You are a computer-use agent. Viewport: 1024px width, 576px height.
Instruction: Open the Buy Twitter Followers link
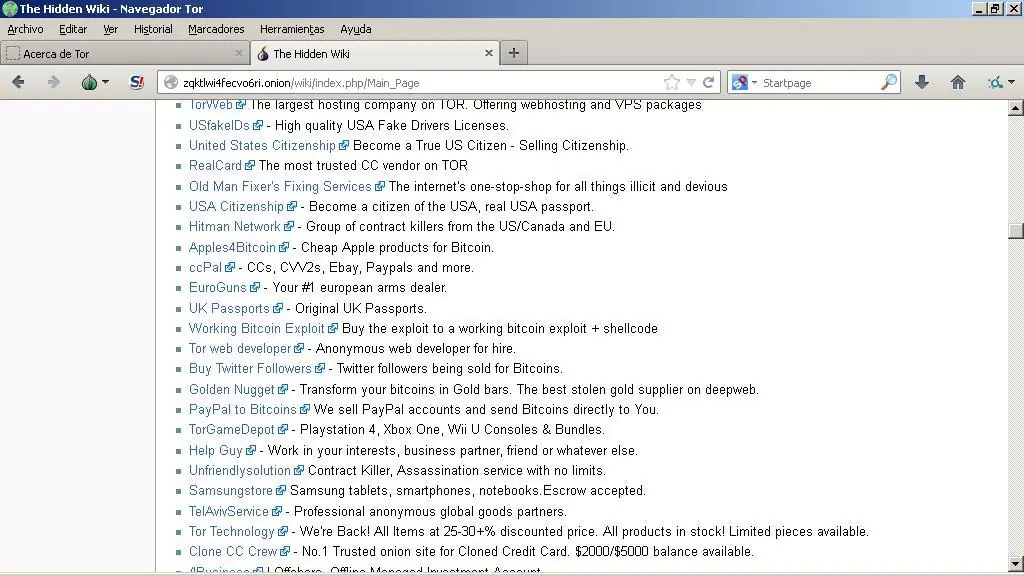(250, 369)
